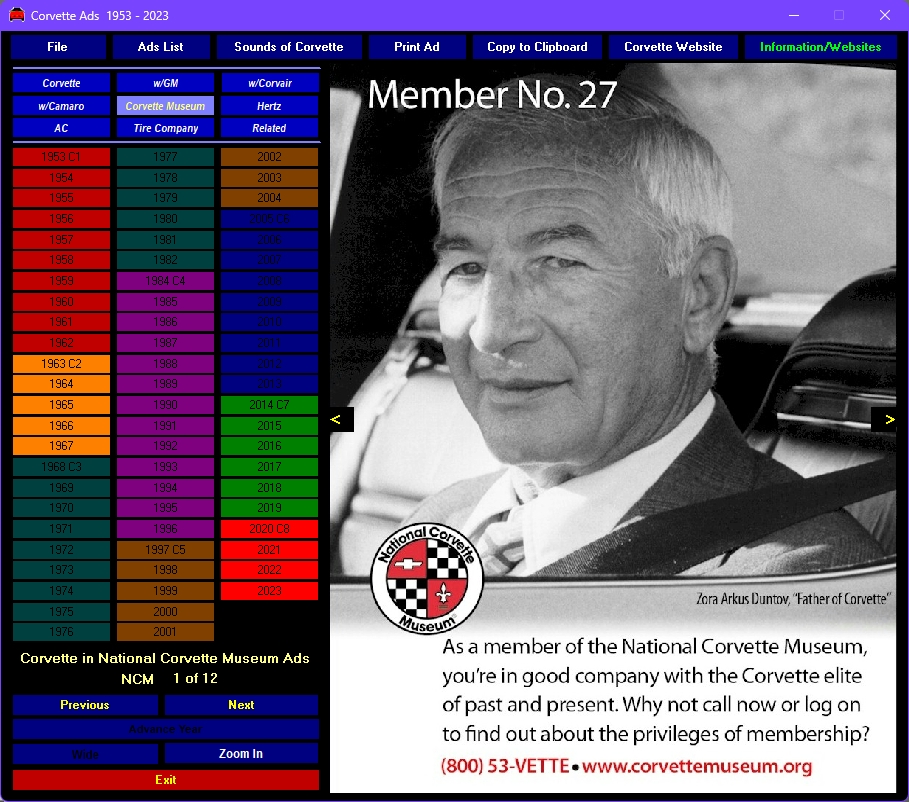Screen dimensions: 909x802
Task: Choose the 2010 year button
Action: coord(270,322)
